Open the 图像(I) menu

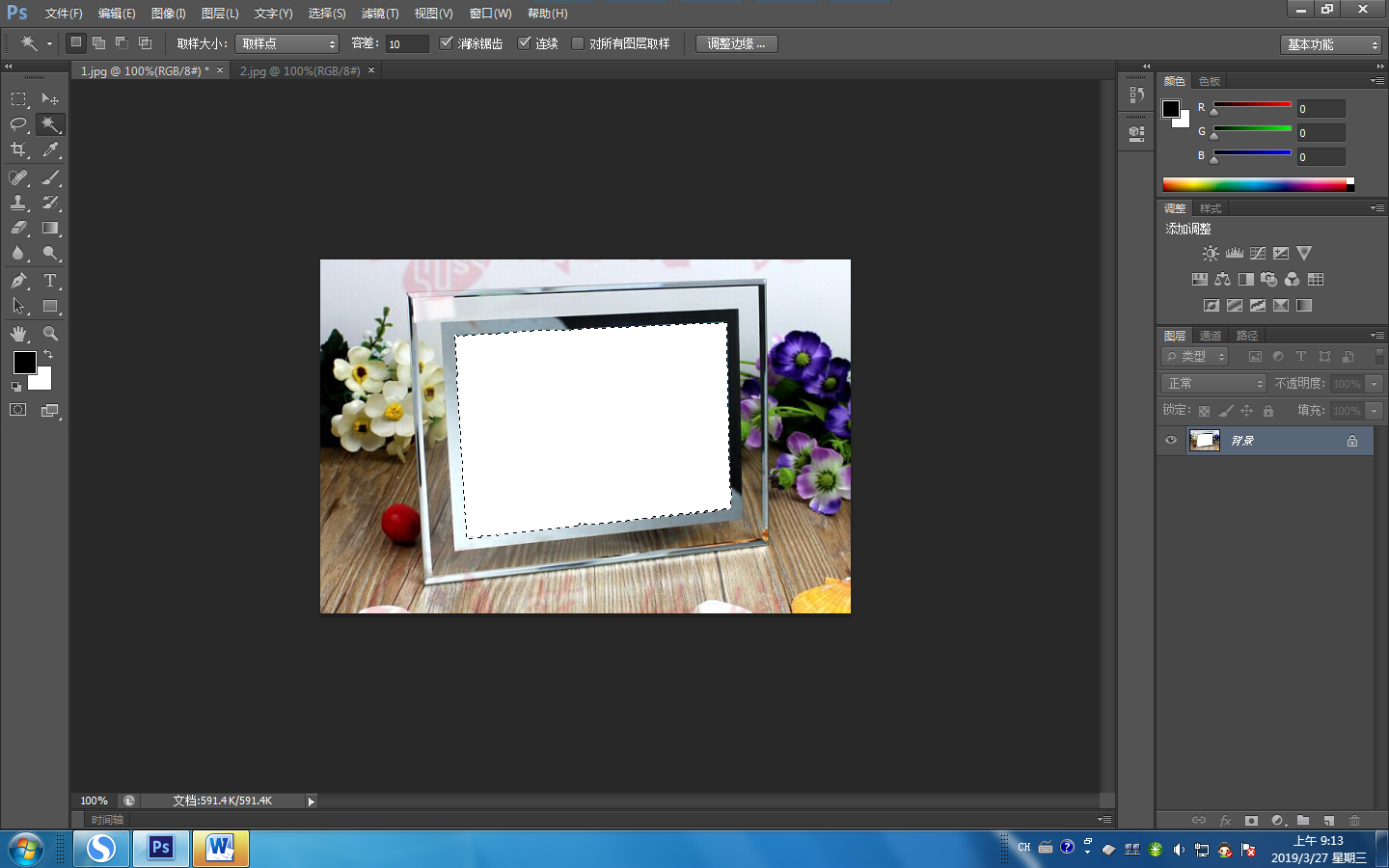pyautogui.click(x=168, y=14)
